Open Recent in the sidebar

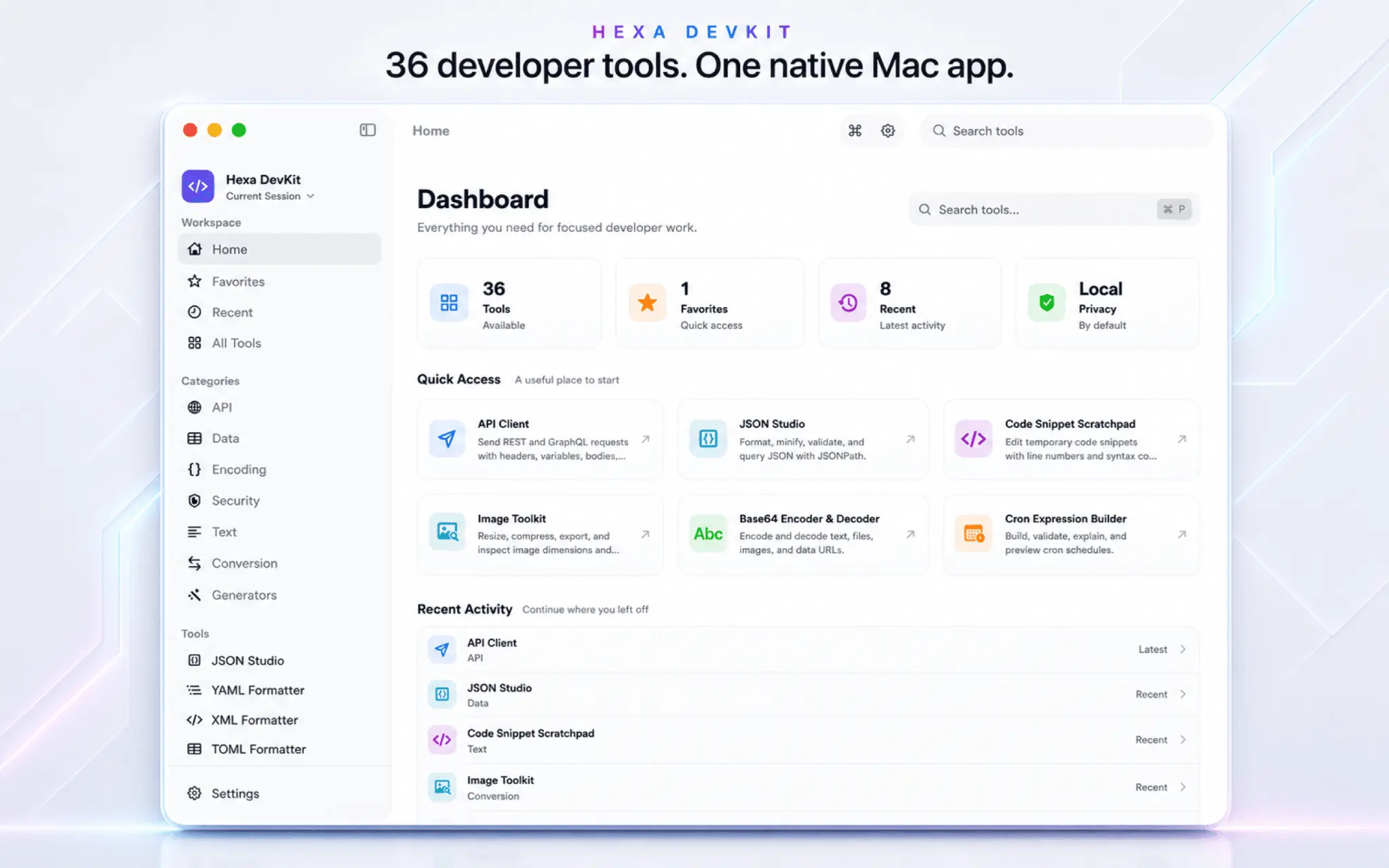(279, 312)
